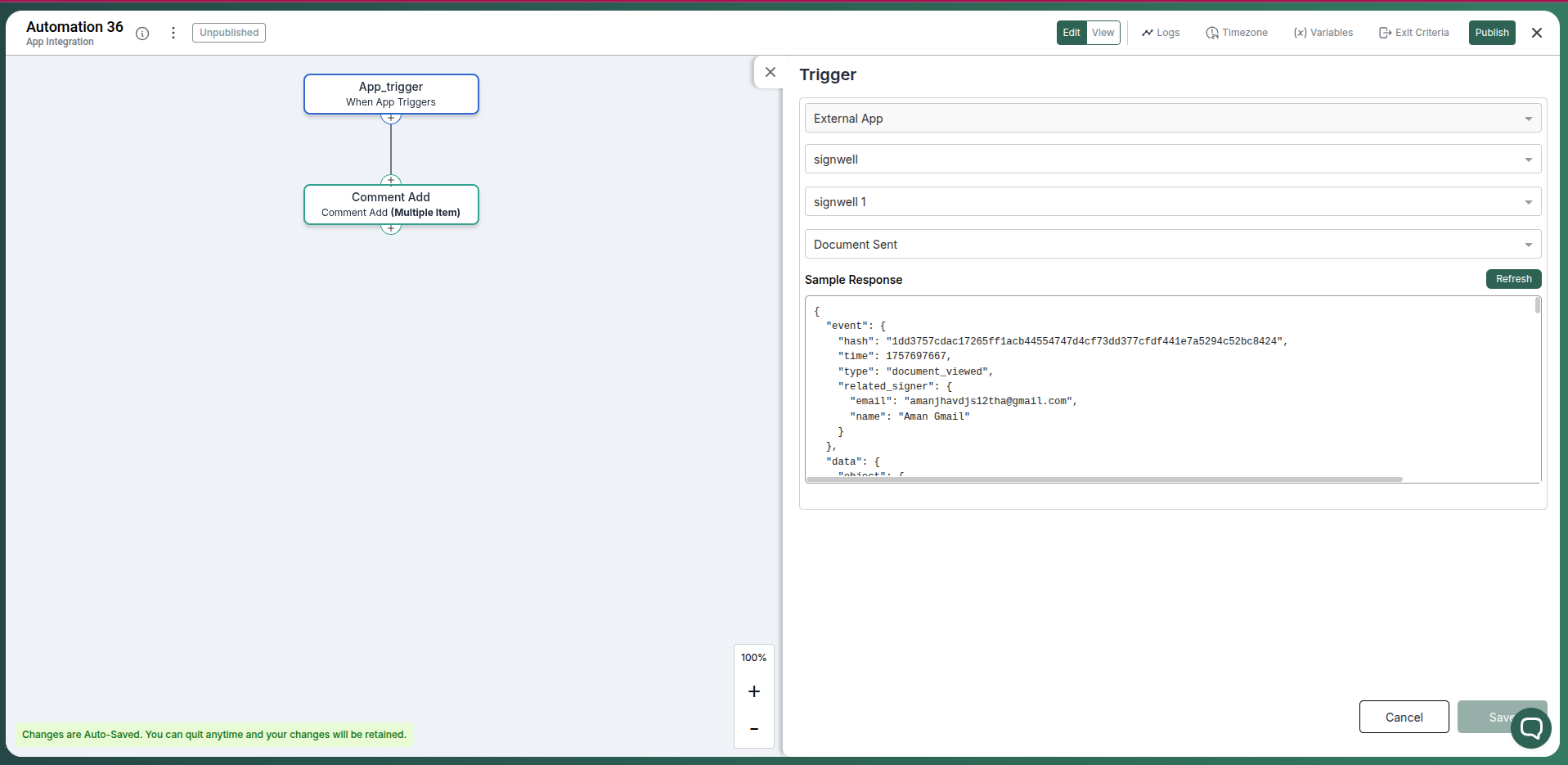Open the Logs panel
The width and height of the screenshot is (1568, 765).
[1160, 33]
